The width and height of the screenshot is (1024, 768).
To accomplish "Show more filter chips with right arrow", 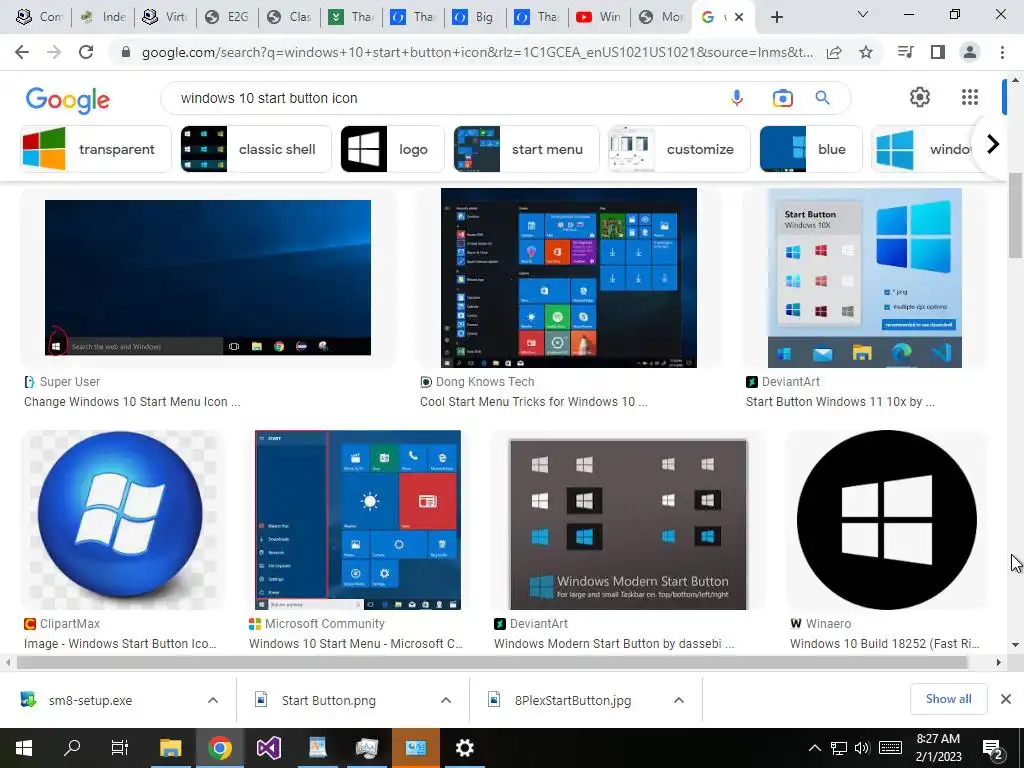I will click(992, 144).
